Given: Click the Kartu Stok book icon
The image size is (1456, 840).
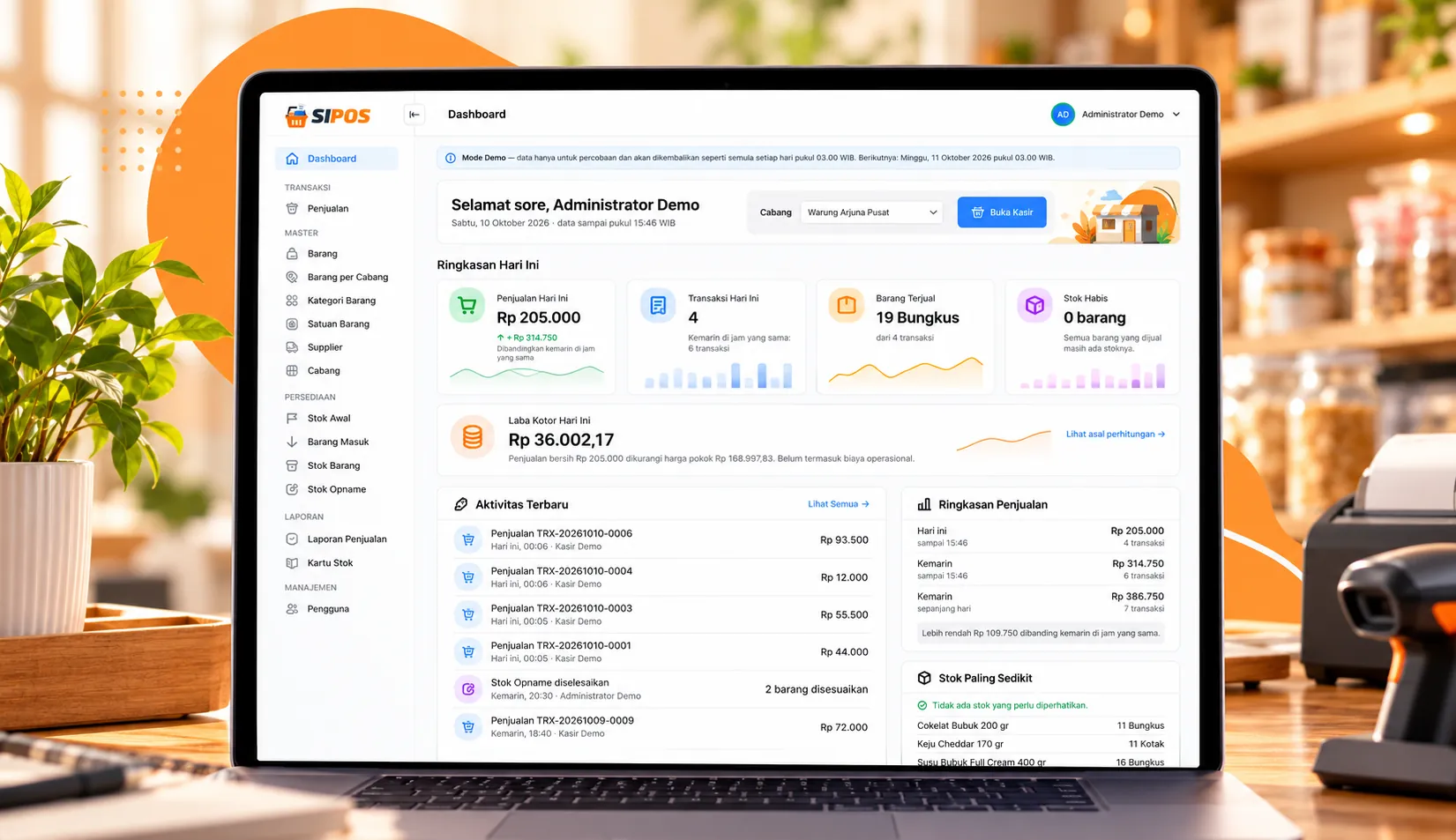Looking at the screenshot, I should point(292,563).
